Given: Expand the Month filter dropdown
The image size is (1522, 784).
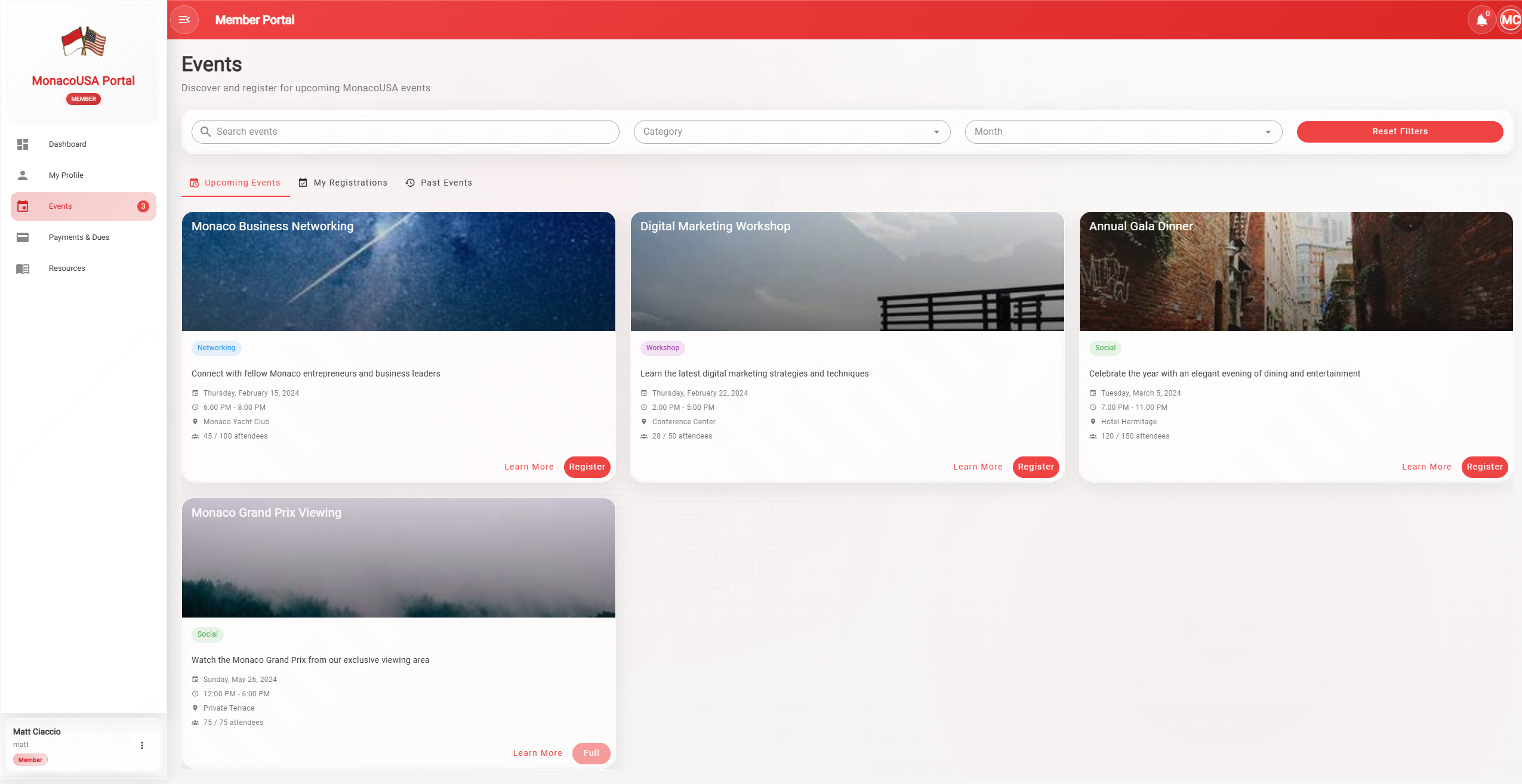Looking at the screenshot, I should tap(1123, 132).
